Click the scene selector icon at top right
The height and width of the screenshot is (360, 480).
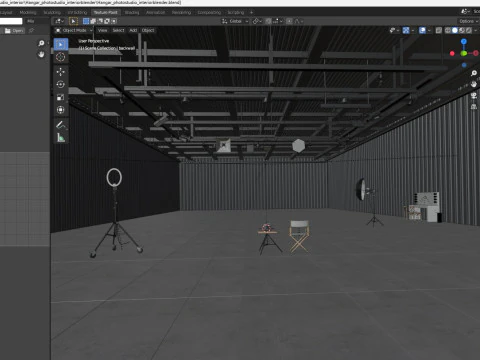pos(465,12)
